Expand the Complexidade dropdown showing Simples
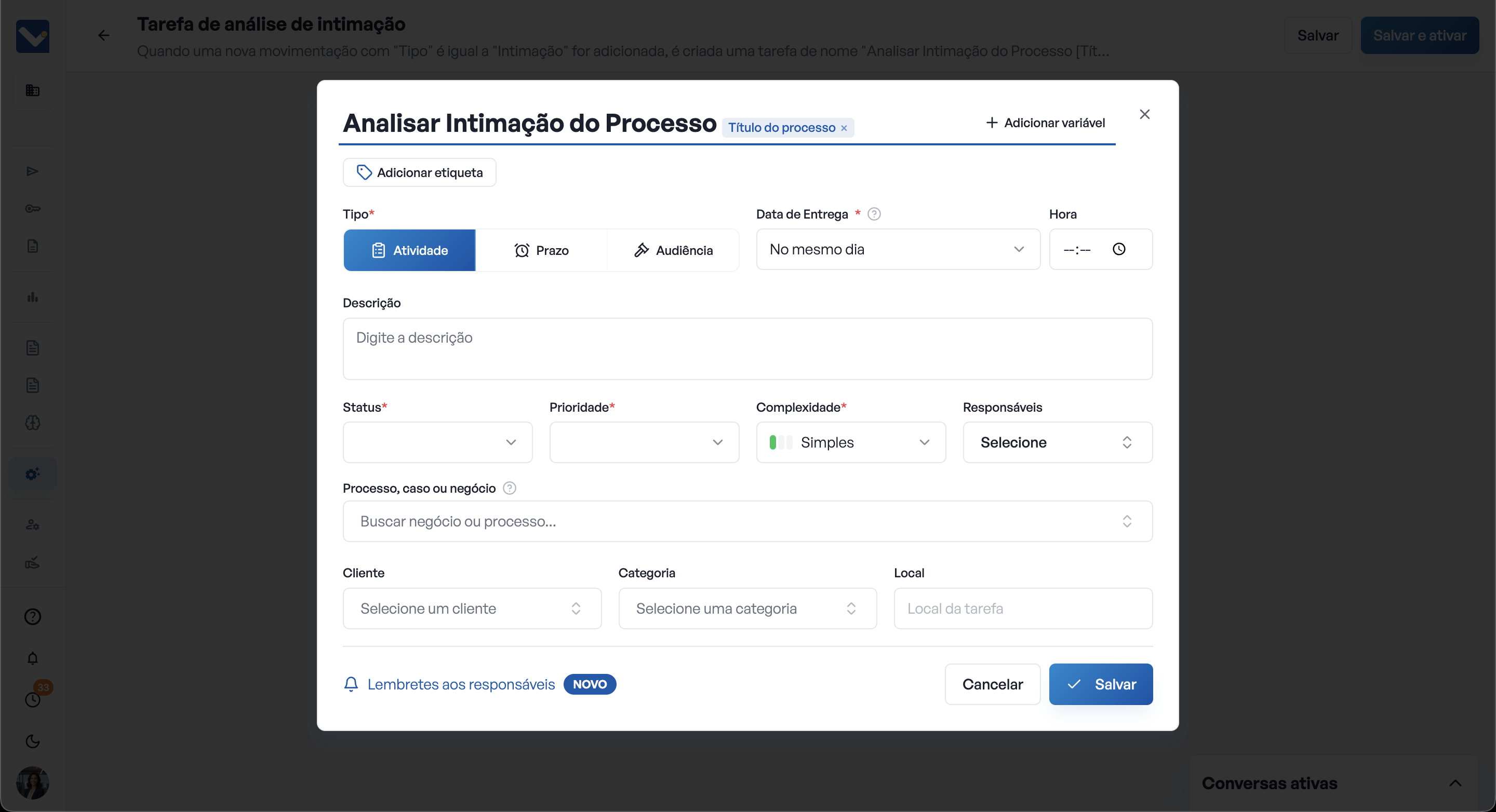 tap(851, 442)
